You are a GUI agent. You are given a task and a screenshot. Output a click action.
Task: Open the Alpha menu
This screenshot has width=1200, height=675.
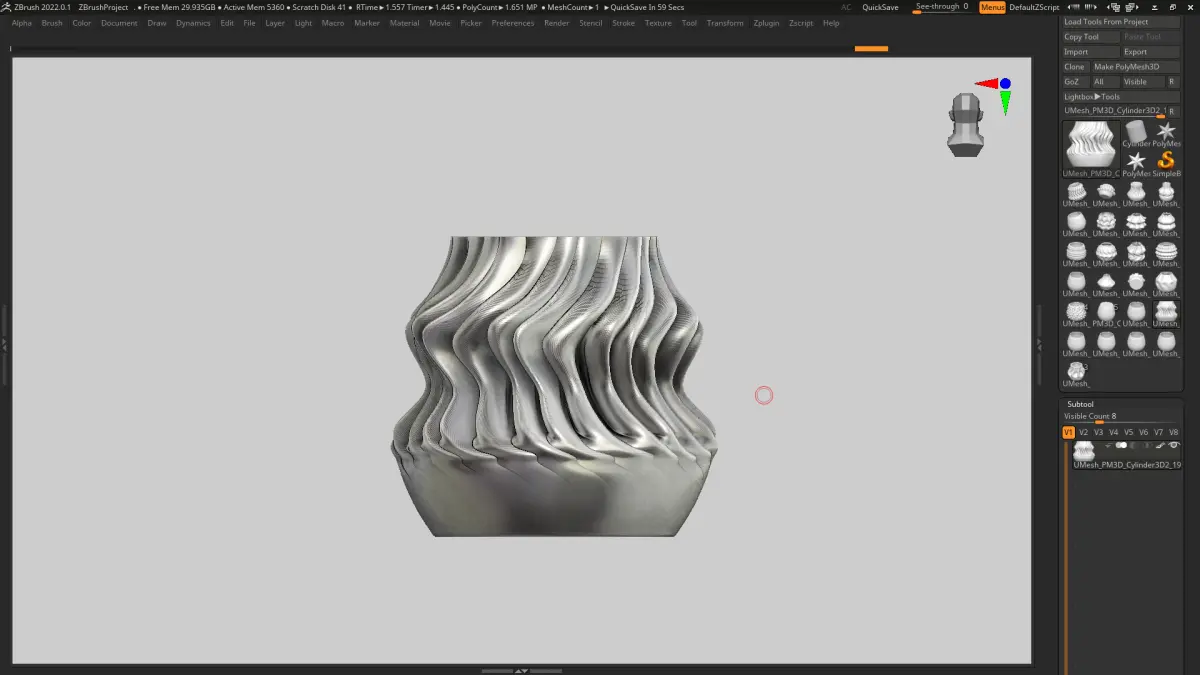(x=22, y=23)
